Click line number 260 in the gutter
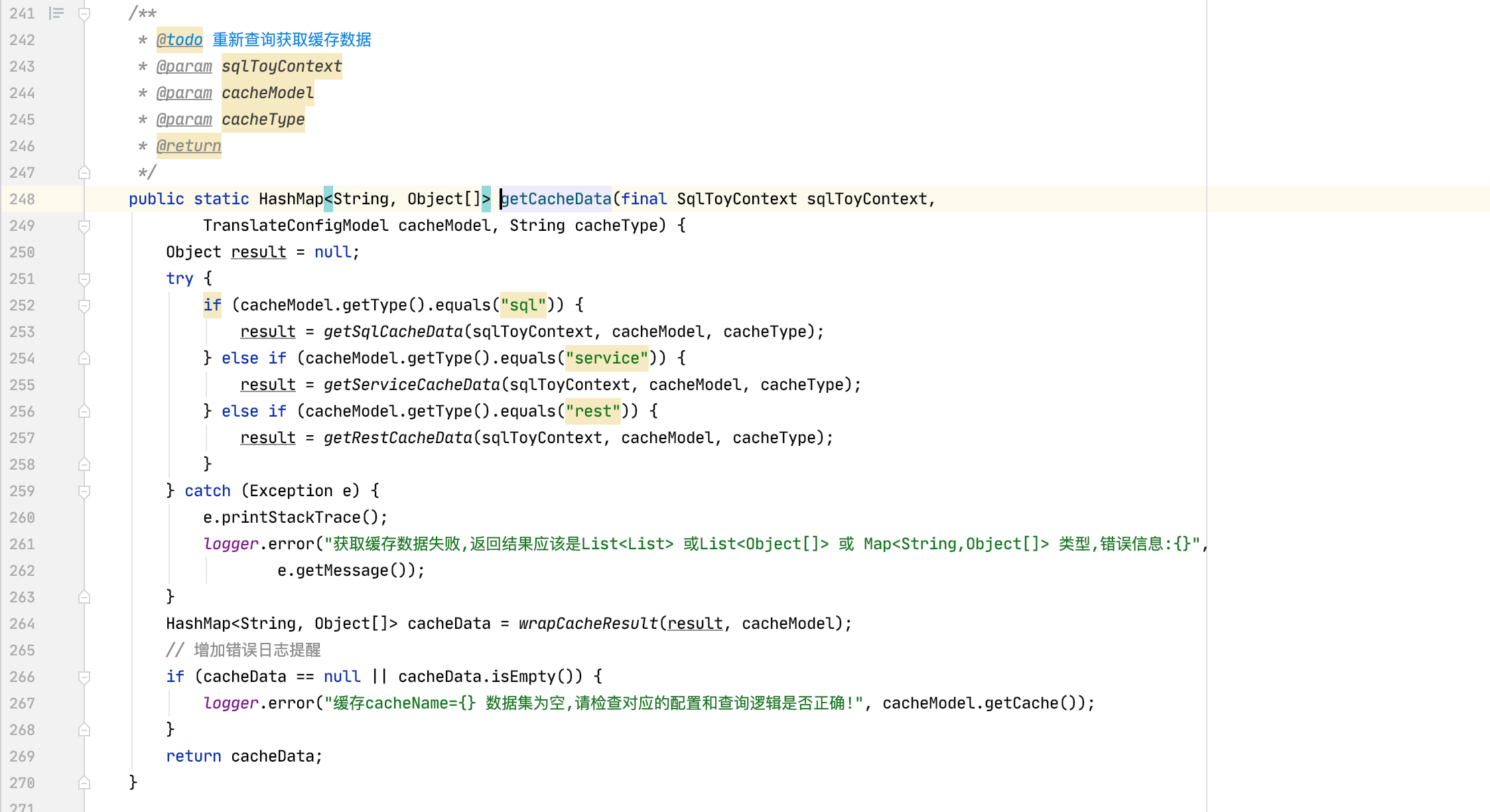The image size is (1490, 812). pyautogui.click(x=22, y=517)
